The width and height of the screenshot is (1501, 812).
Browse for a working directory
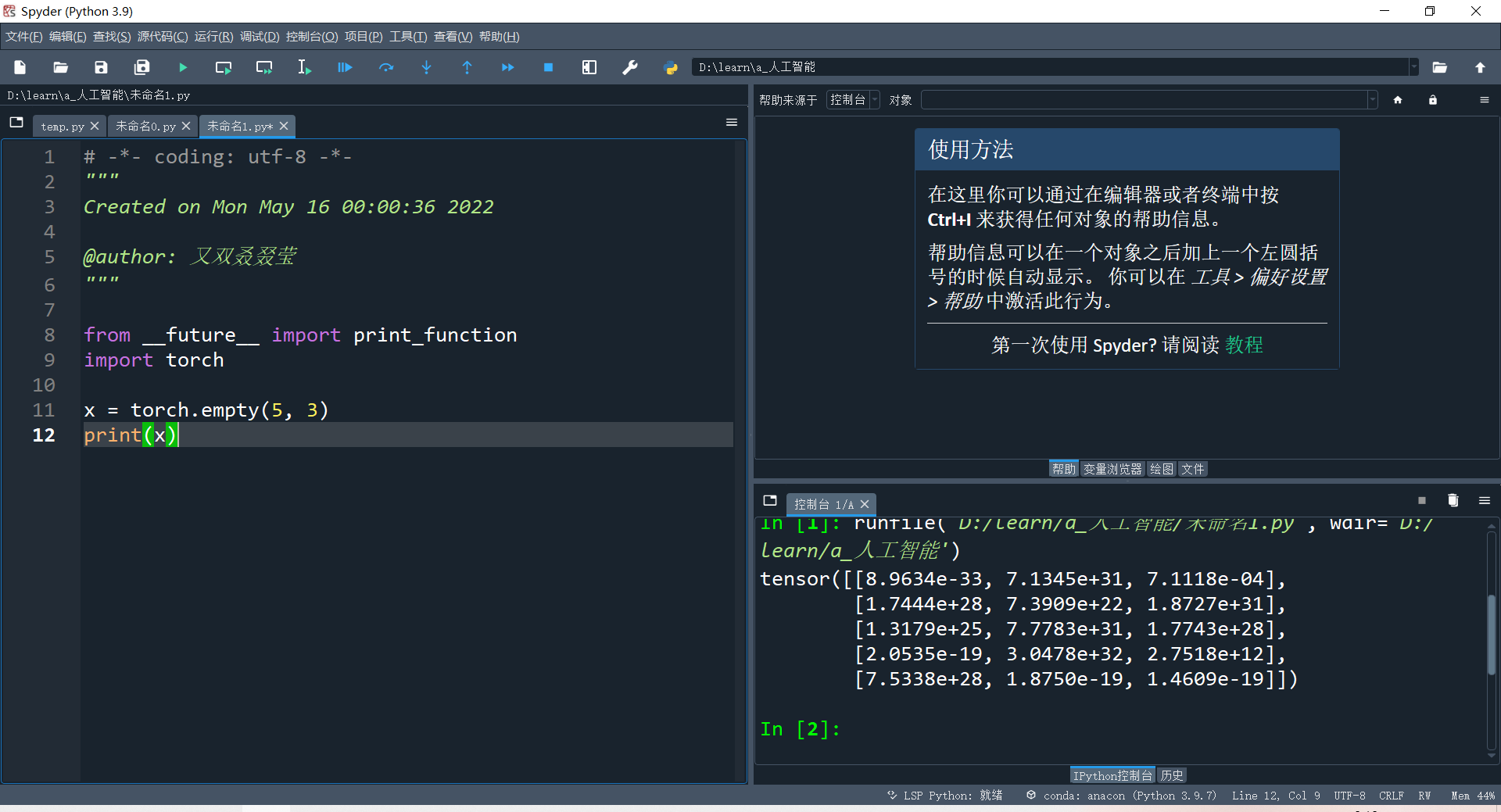coord(1440,67)
